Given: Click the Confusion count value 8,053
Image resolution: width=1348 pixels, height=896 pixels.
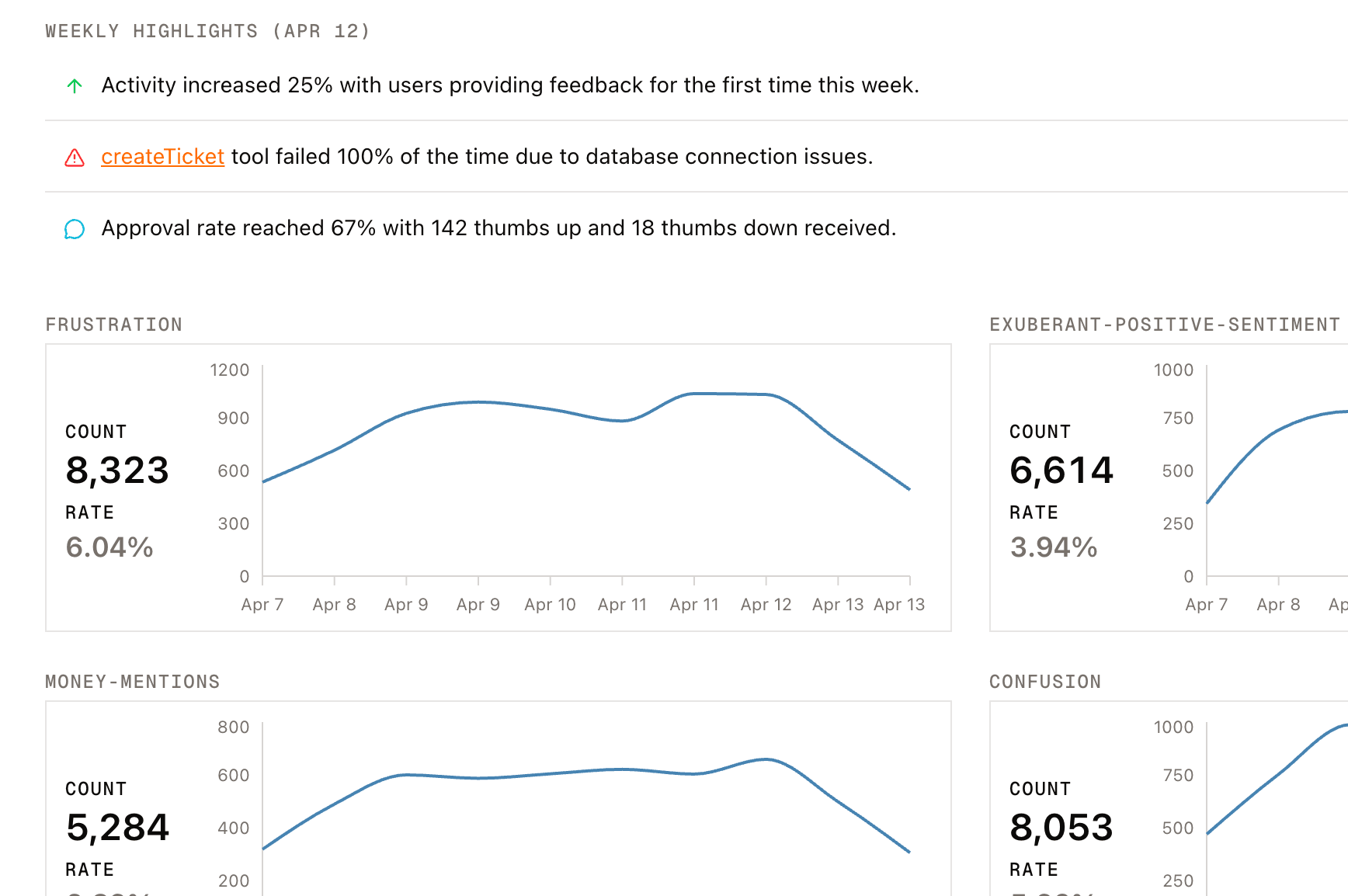Looking at the screenshot, I should point(1061,828).
